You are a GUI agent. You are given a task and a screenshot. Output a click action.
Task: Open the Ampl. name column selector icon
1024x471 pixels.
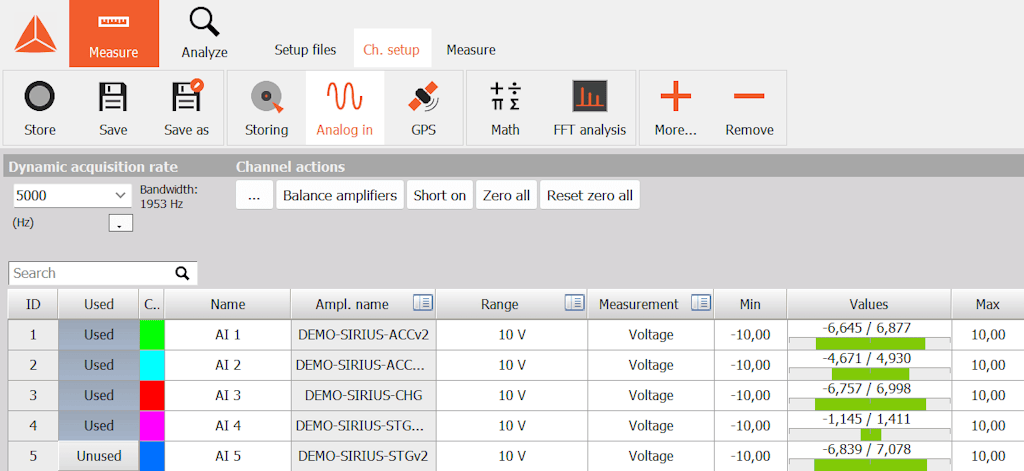pyautogui.click(x=423, y=302)
